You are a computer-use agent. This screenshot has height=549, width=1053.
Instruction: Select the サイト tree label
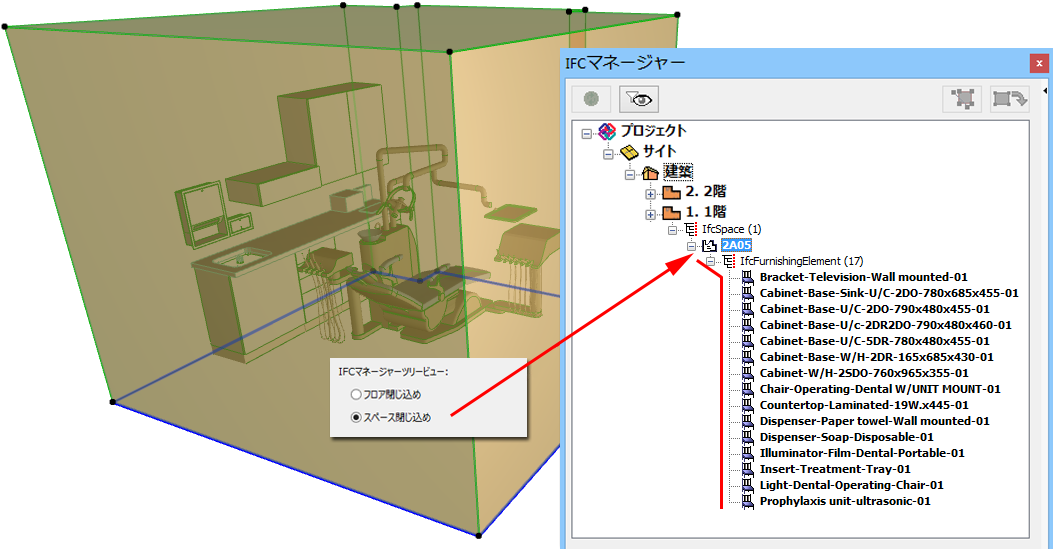659,152
